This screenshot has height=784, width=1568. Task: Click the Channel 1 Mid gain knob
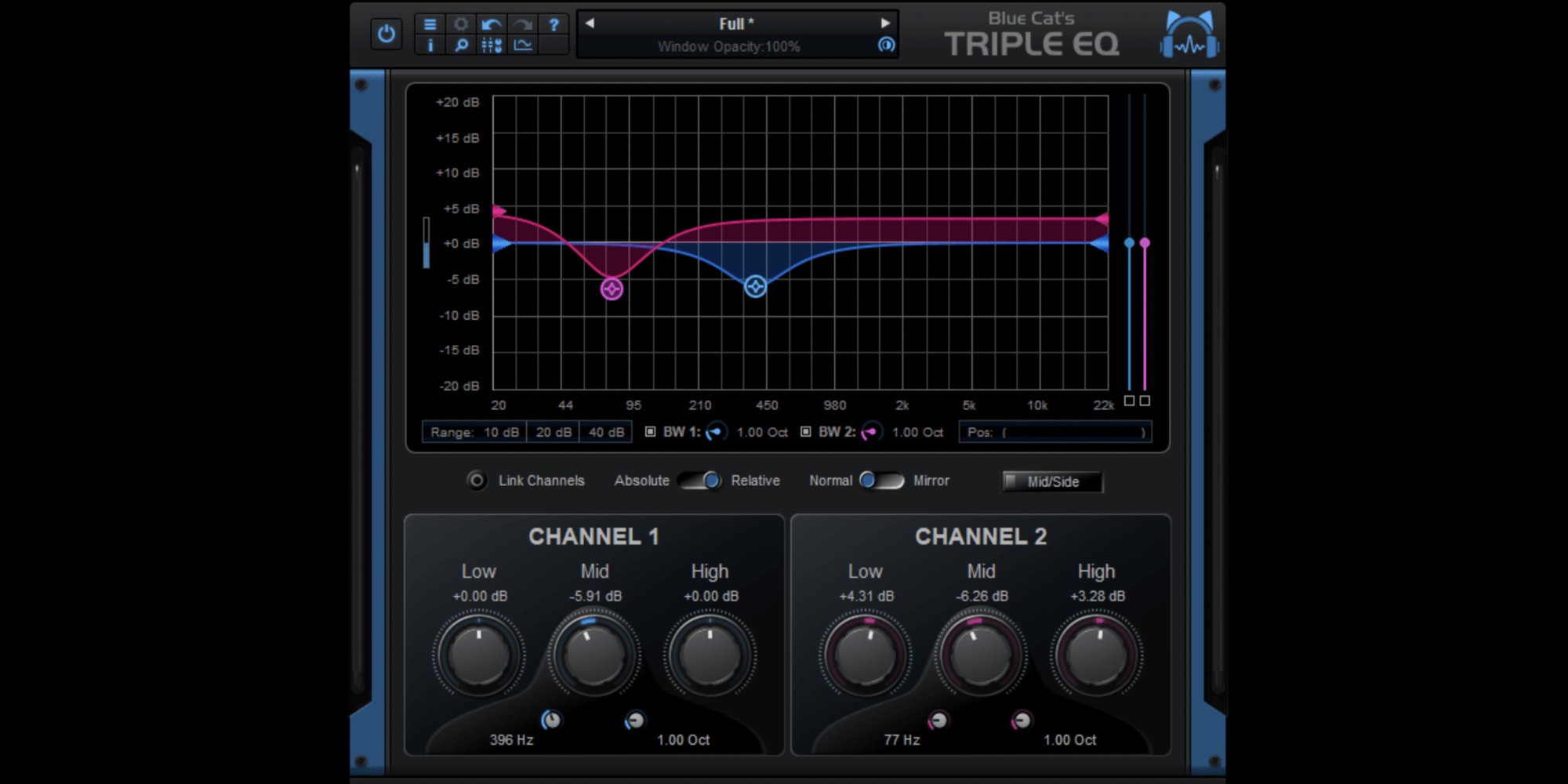[x=593, y=655]
